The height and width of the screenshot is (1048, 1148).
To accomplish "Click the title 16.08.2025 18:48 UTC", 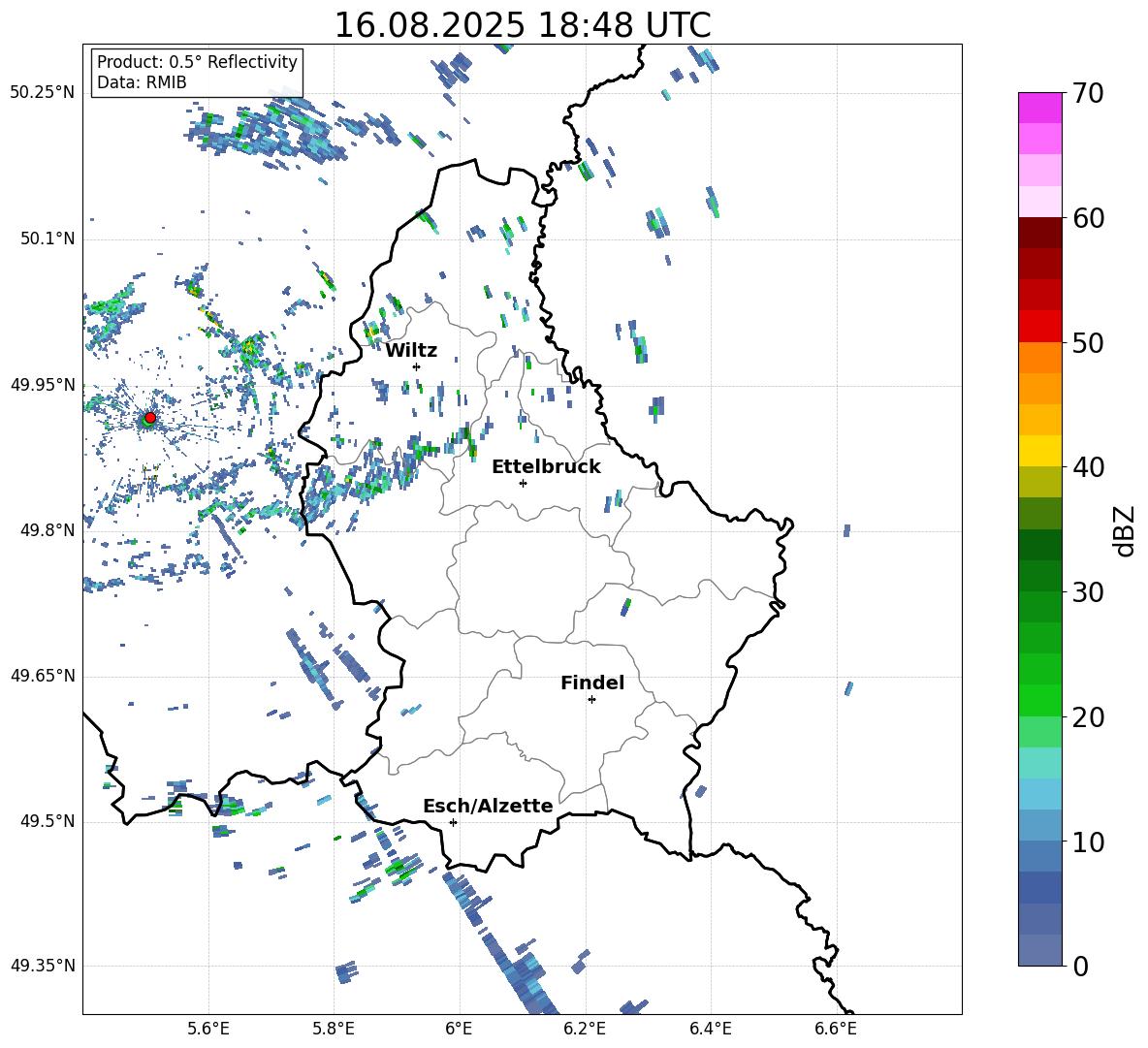I will tap(523, 25).
